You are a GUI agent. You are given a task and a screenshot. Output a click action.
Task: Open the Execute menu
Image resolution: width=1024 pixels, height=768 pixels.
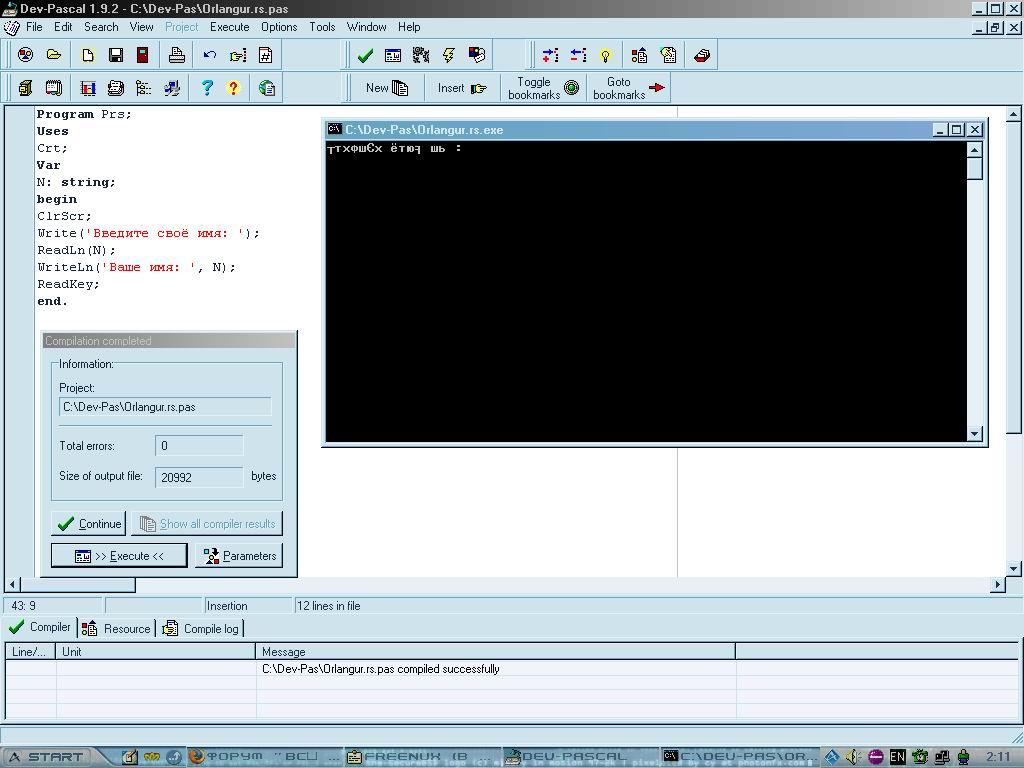click(229, 27)
